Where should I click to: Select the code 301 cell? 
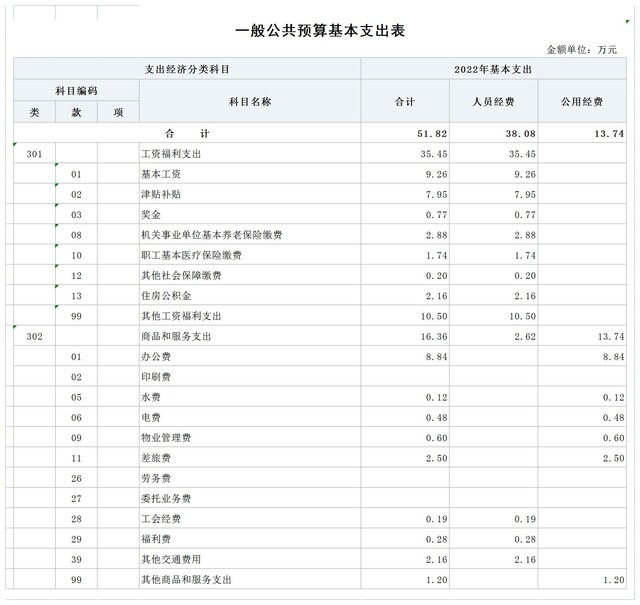34,154
